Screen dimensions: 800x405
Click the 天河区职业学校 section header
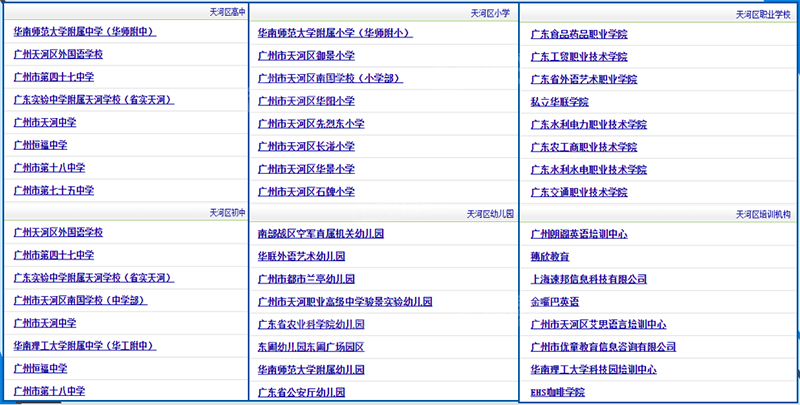coord(763,15)
